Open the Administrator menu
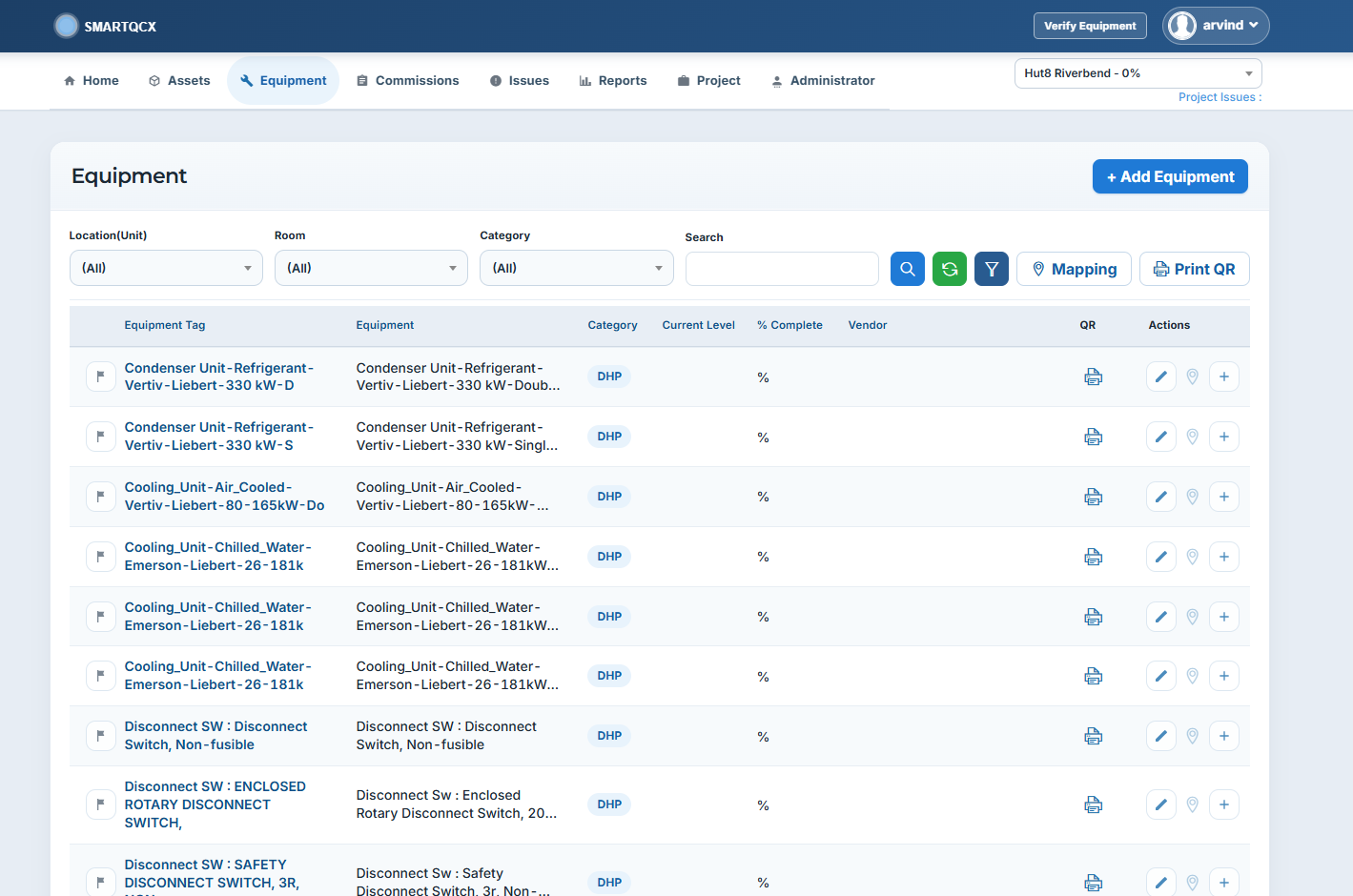Screen dimensions: 1353x896 [823, 81]
